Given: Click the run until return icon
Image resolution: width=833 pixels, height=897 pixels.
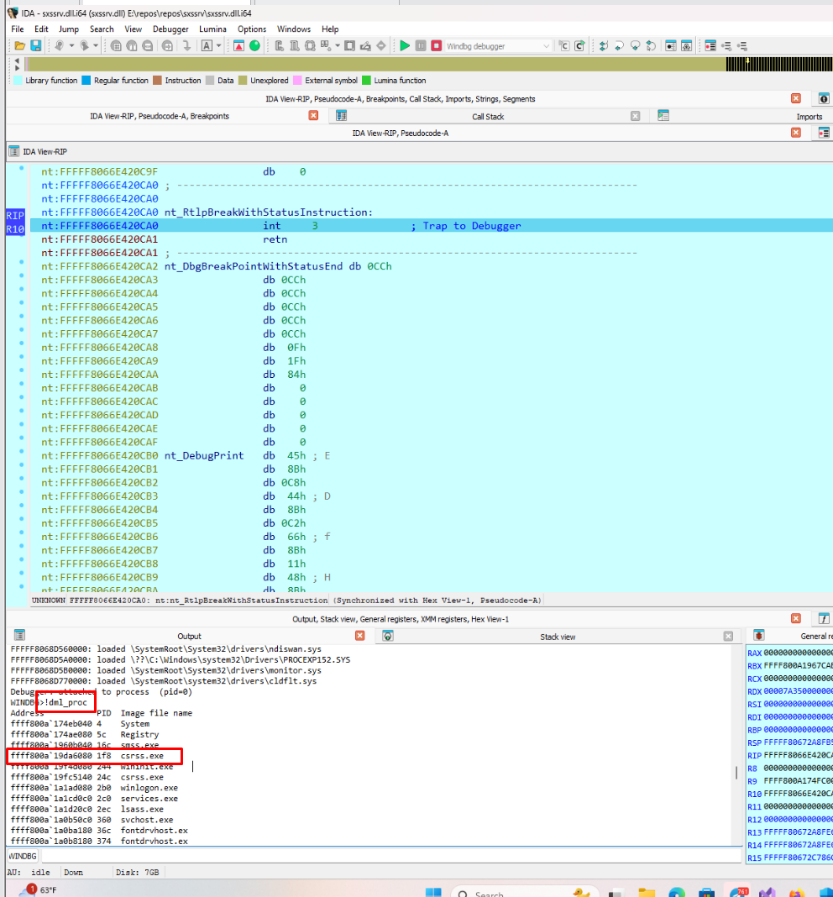Looking at the screenshot, I should click(635, 46).
